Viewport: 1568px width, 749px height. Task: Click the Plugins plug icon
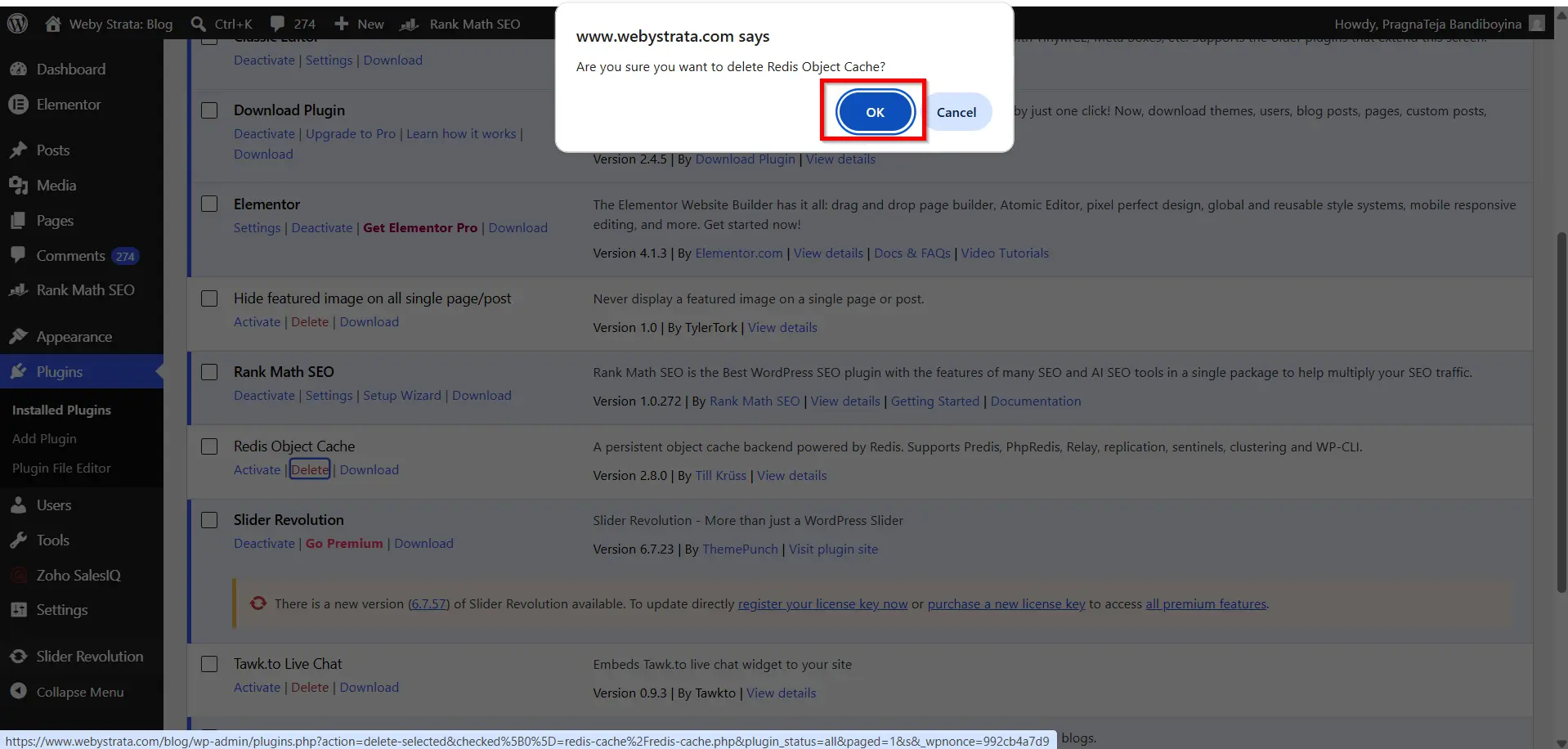point(19,372)
